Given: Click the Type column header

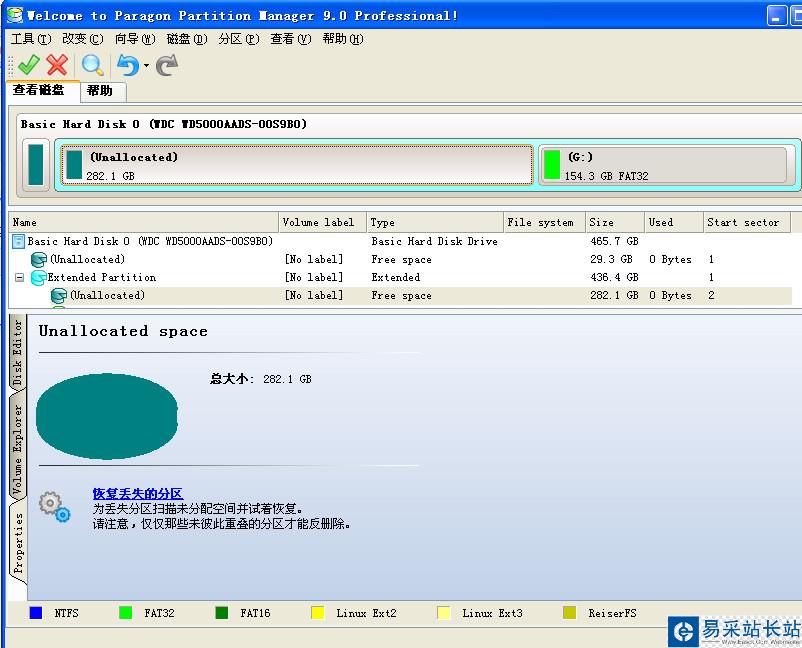Looking at the screenshot, I should point(435,222).
